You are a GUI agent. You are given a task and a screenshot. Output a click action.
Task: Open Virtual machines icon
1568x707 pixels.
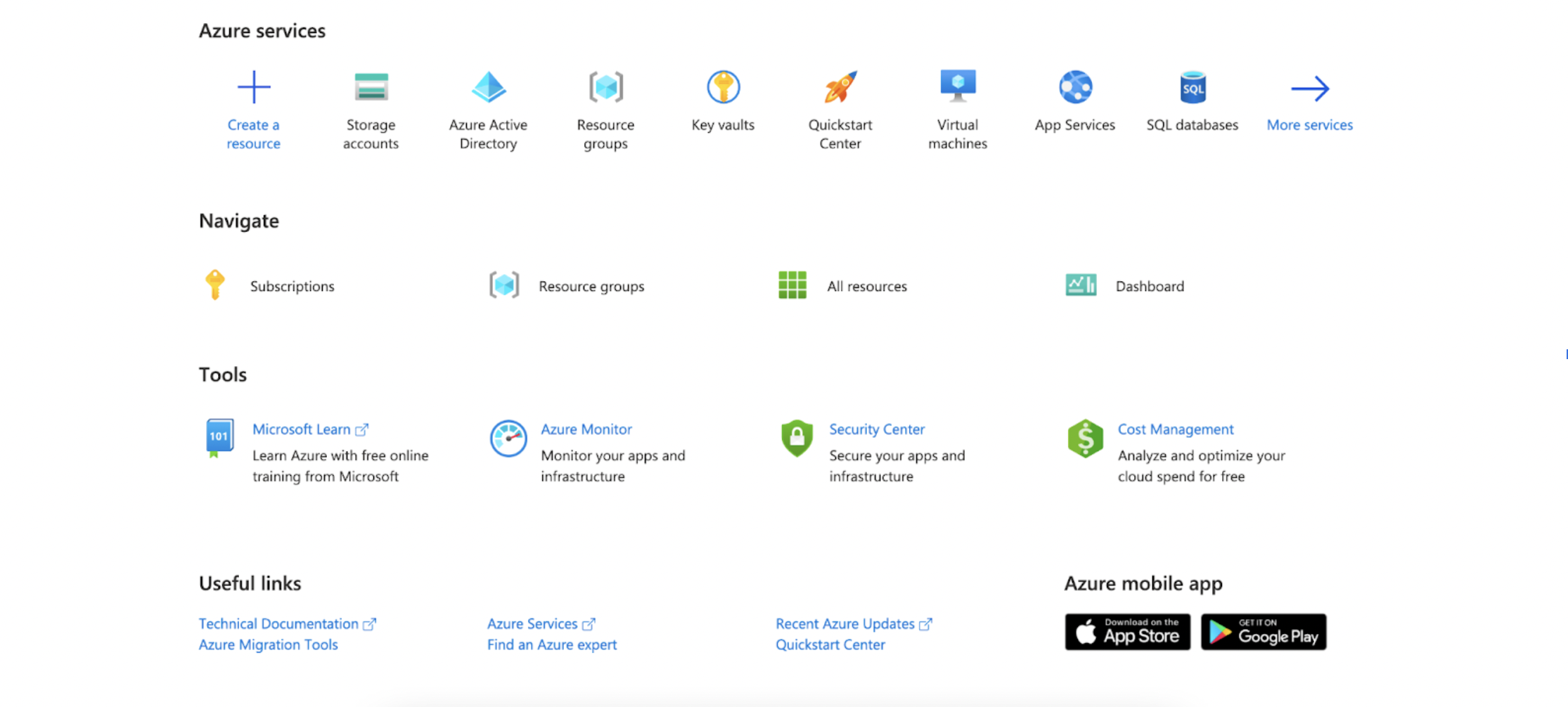tap(958, 86)
